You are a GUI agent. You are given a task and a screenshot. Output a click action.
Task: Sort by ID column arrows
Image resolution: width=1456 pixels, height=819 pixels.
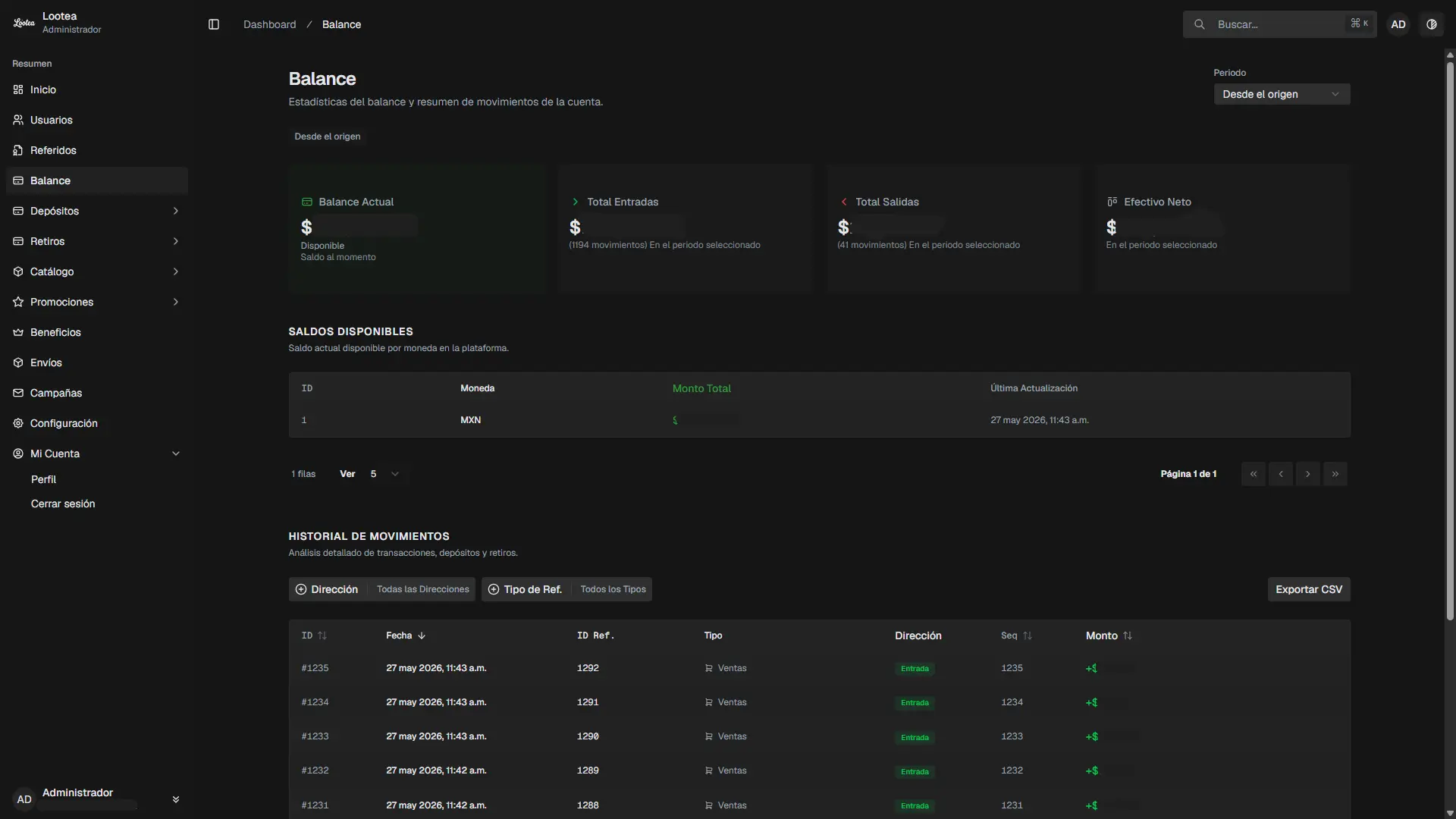point(322,635)
